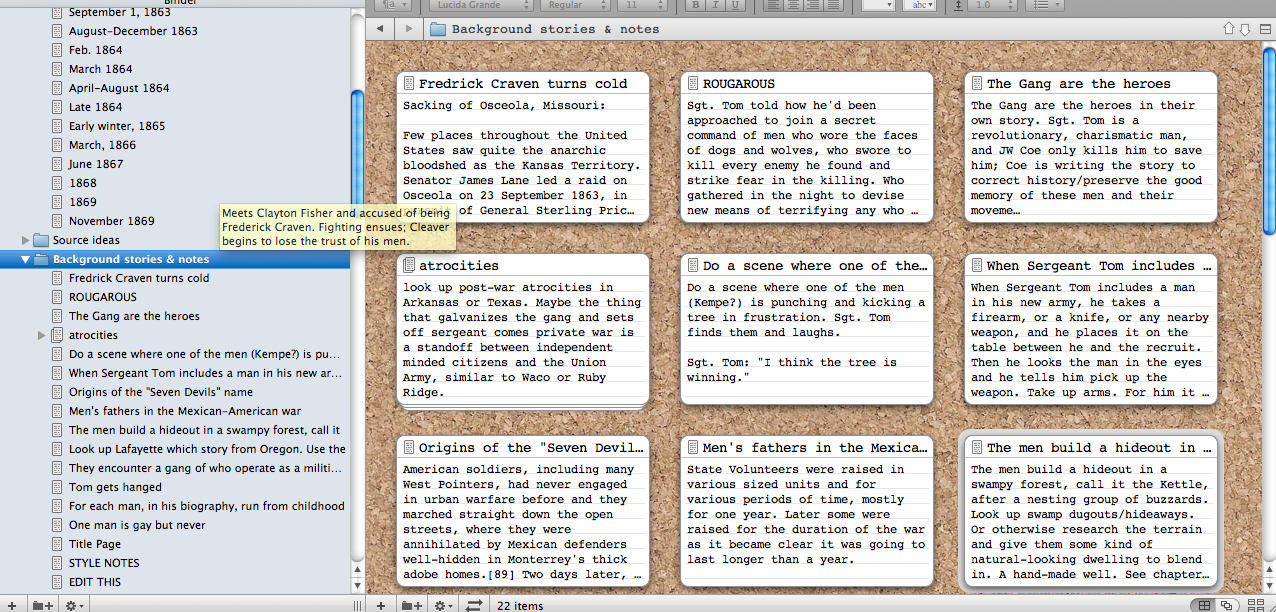Click the navigate forward arrow in editor header

(407, 29)
